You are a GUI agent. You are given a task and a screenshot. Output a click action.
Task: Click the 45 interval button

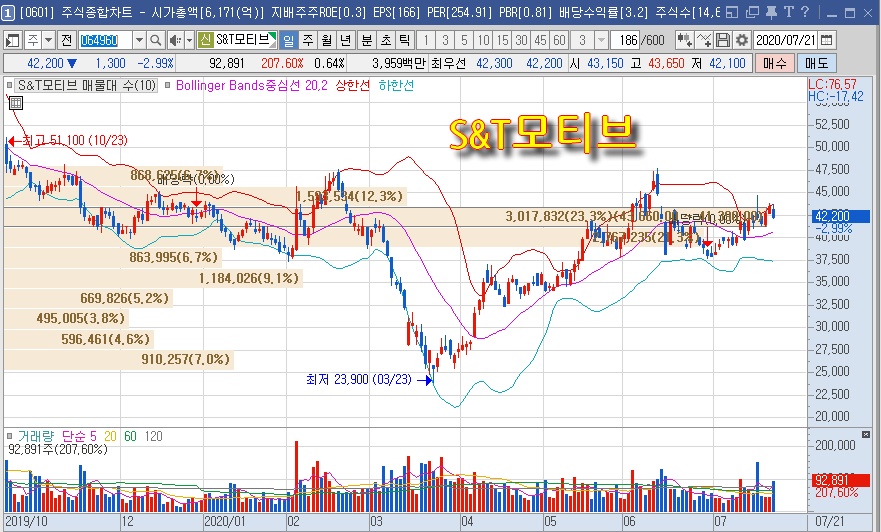[x=541, y=40]
